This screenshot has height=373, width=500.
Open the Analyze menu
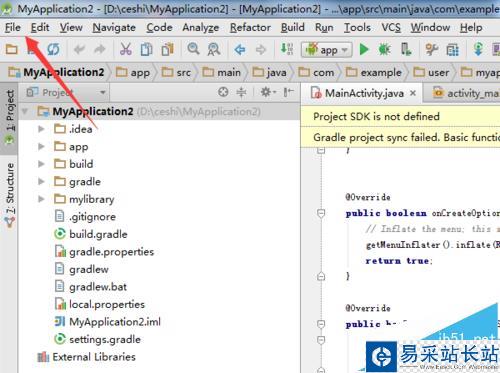pyautogui.click(x=201, y=27)
